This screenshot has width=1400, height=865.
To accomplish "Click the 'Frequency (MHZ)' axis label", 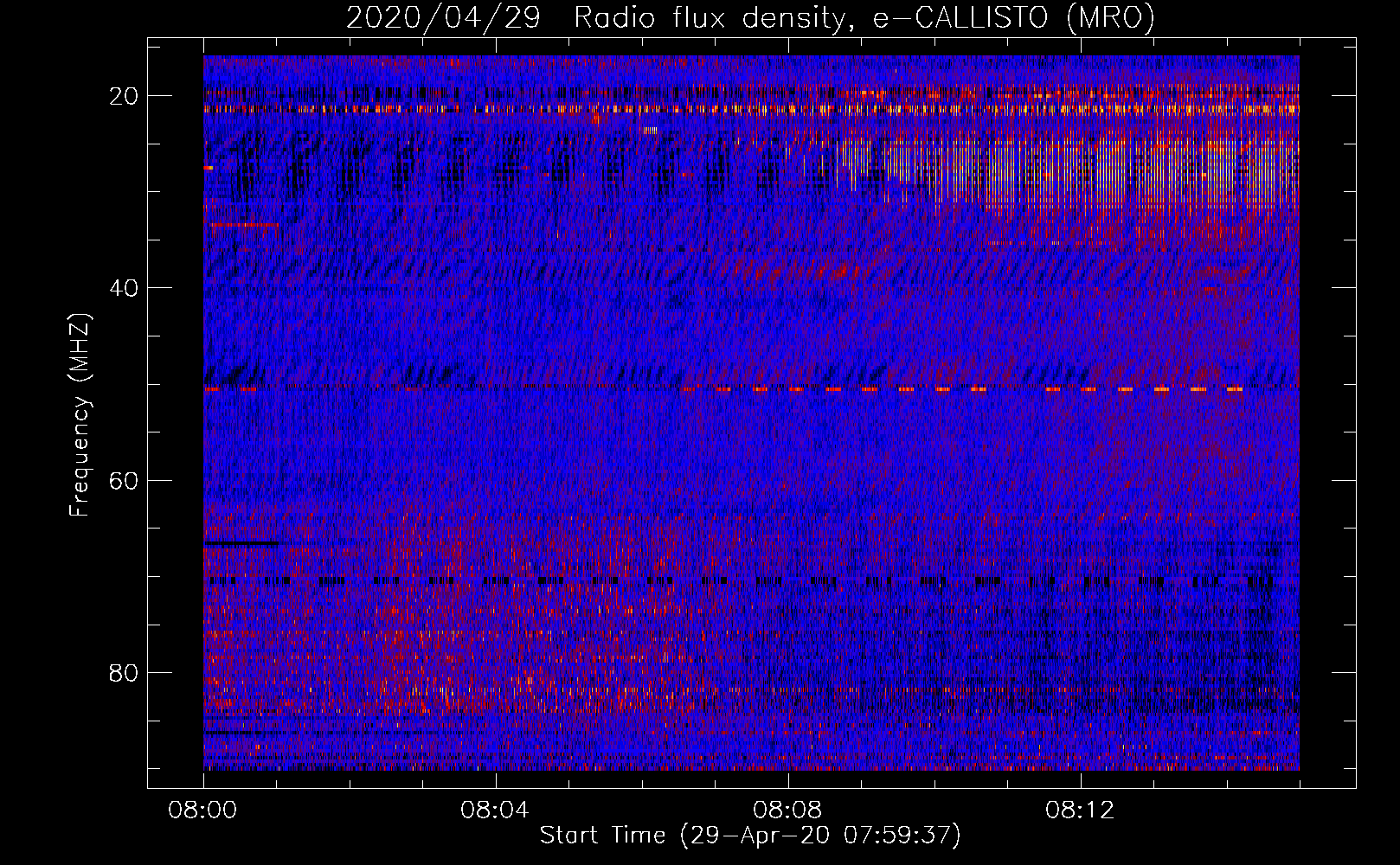I will [80, 415].
